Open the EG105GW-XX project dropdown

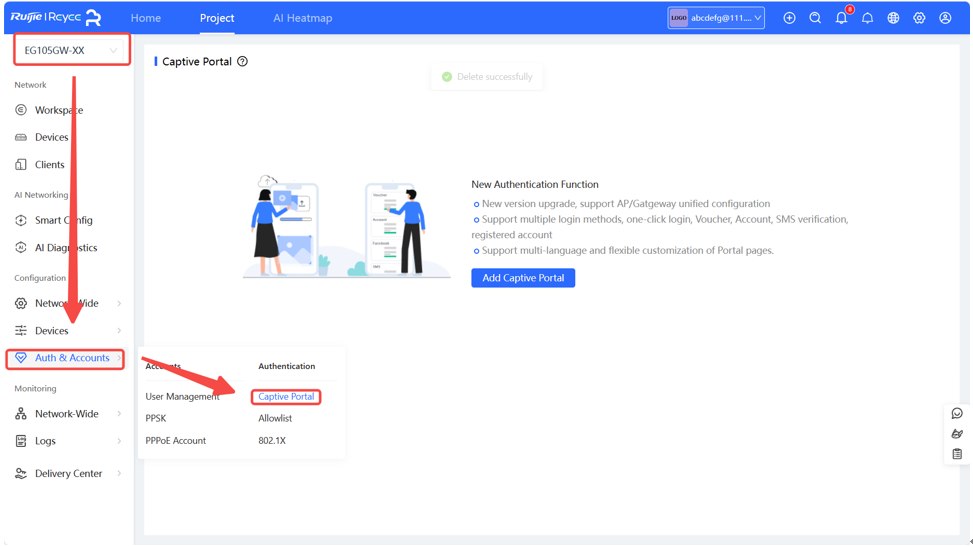click(71, 50)
